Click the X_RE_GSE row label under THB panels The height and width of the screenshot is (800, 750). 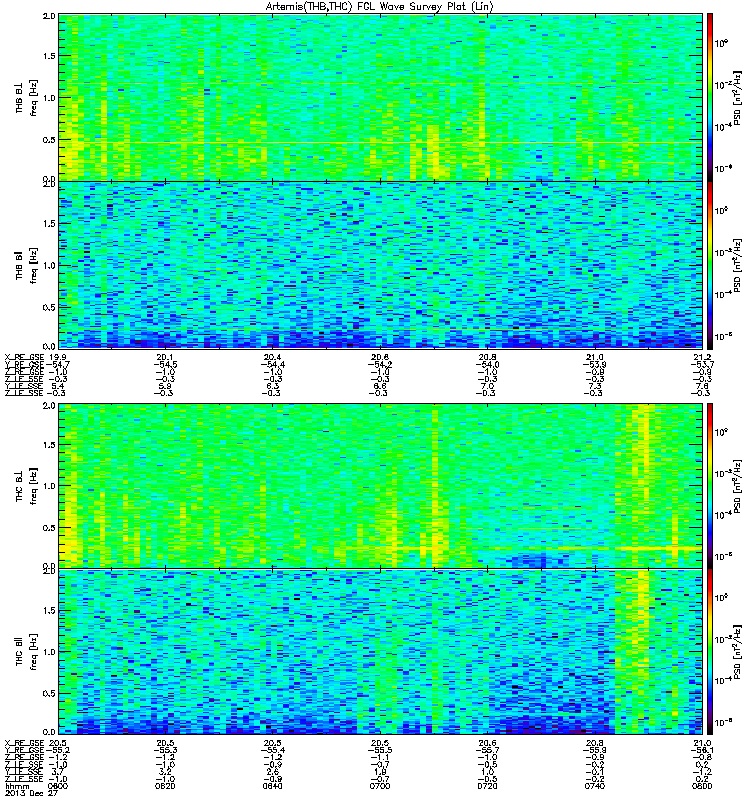24,357
